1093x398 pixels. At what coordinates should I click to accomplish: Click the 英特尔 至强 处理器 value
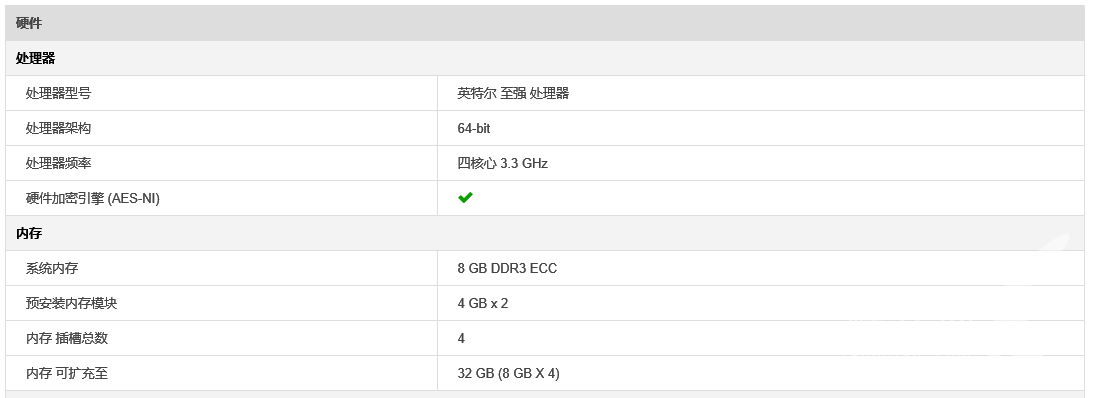(x=513, y=93)
